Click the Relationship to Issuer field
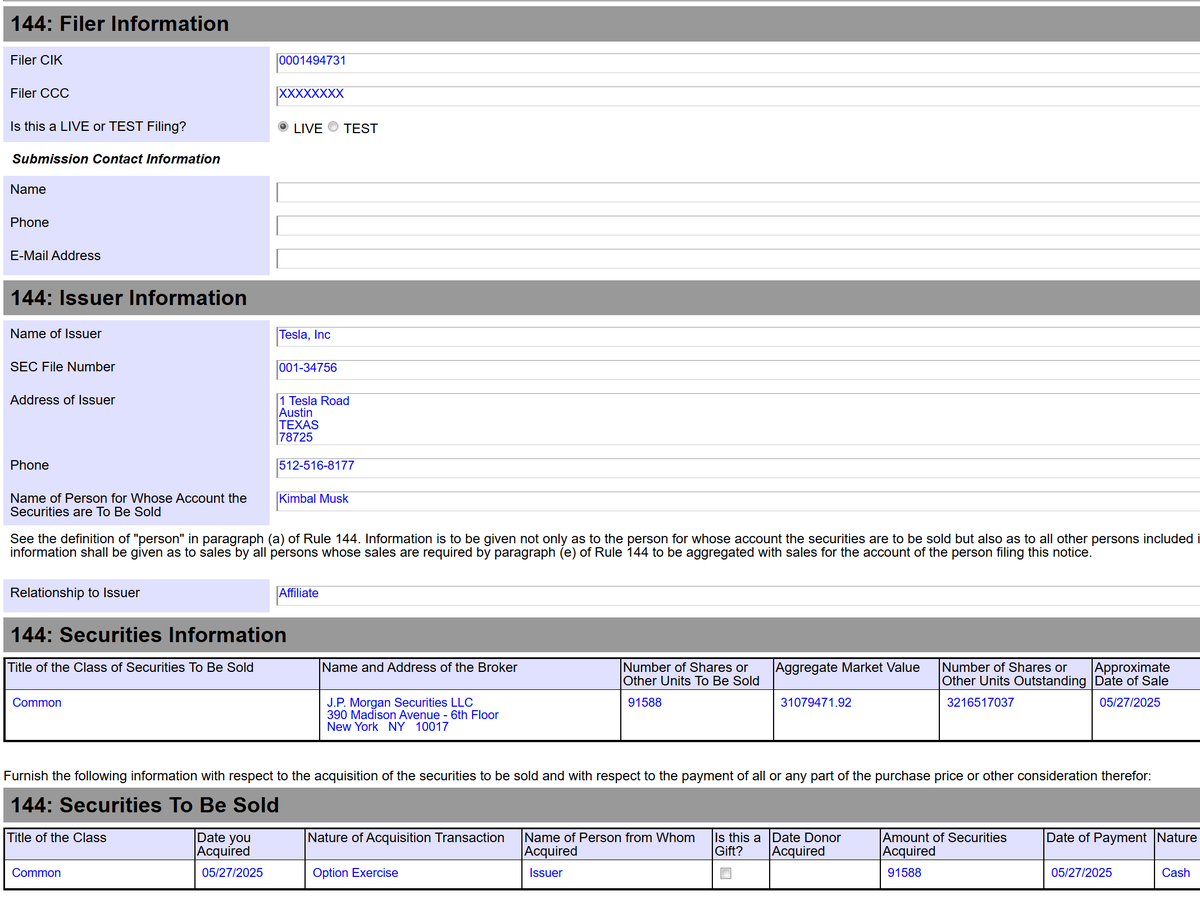Viewport: 1200px width, 900px height. [738, 594]
